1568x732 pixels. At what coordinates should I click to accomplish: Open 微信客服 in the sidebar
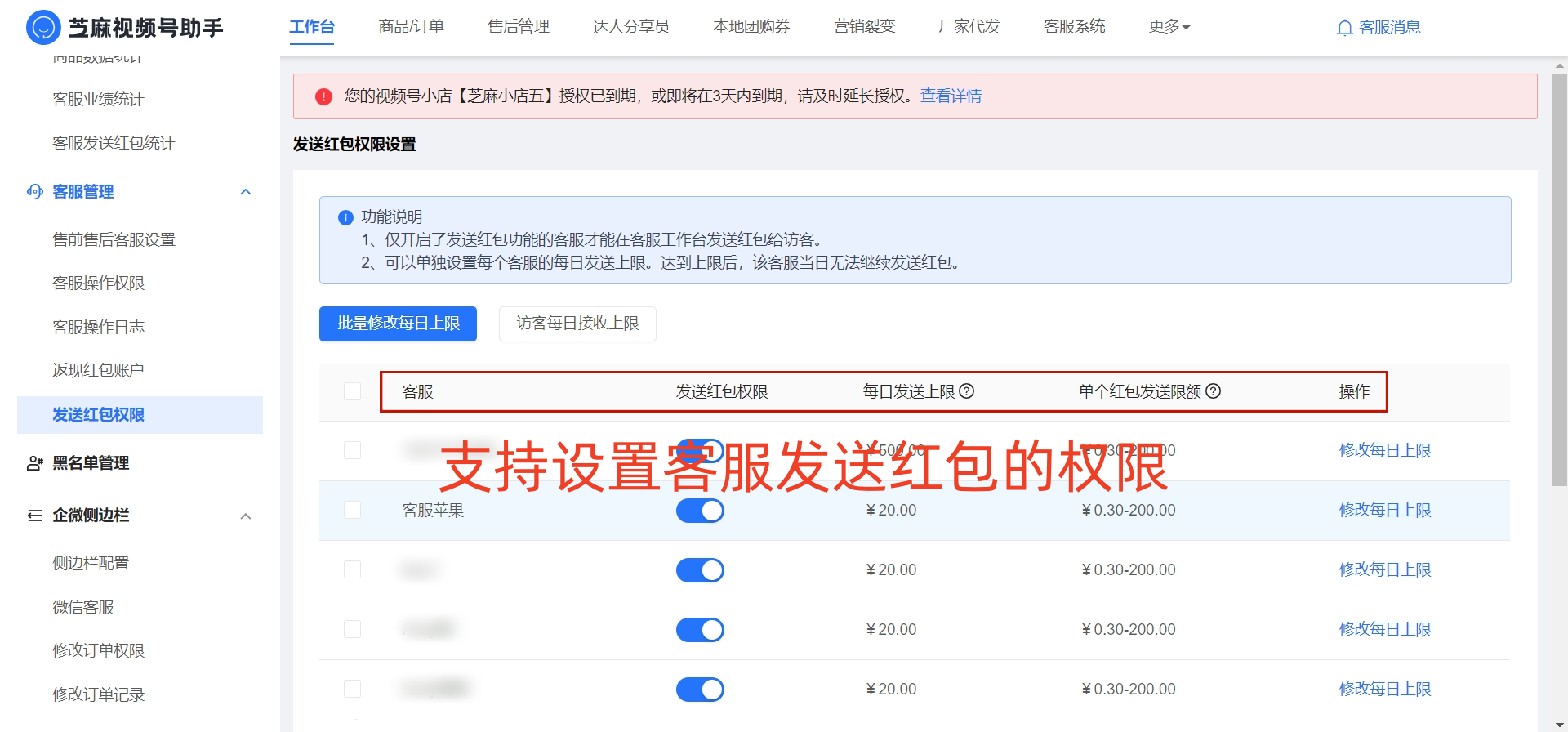83,608
